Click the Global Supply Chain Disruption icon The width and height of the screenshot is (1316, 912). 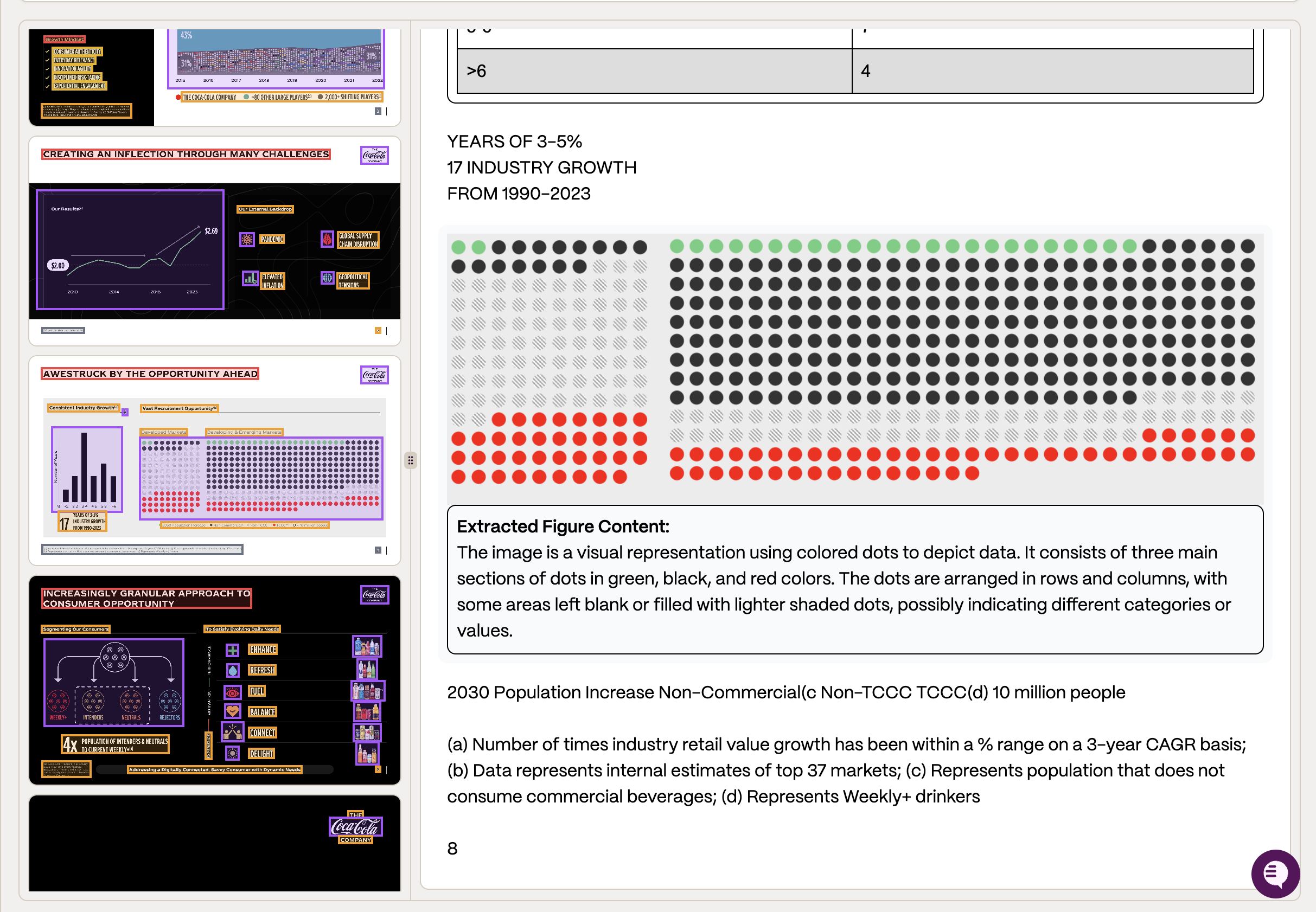(327, 239)
